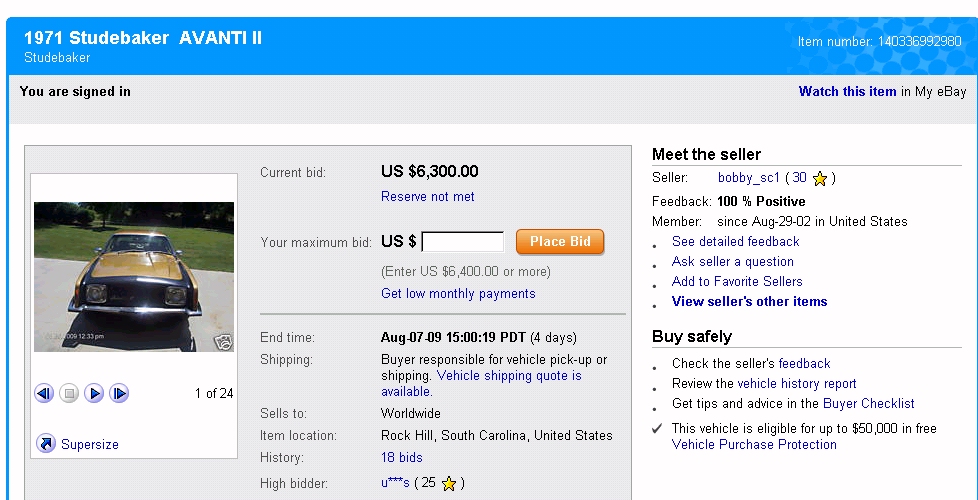Image resolution: width=978 pixels, height=500 pixels.
Task: Open See detailed feedback link
Action: [x=735, y=242]
